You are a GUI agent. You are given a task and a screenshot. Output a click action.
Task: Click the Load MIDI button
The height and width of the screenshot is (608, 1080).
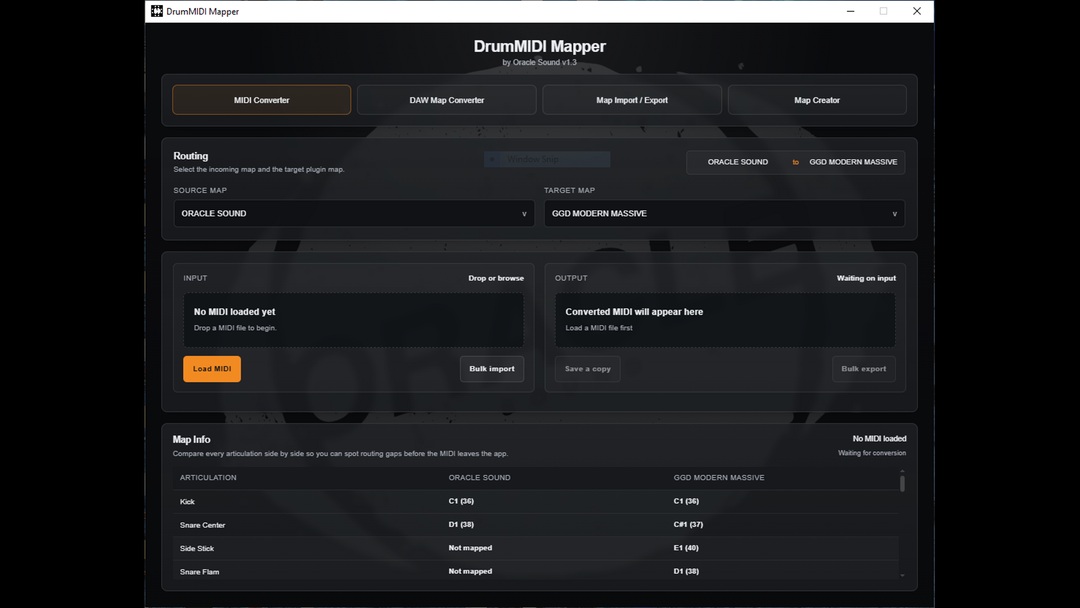coord(212,369)
